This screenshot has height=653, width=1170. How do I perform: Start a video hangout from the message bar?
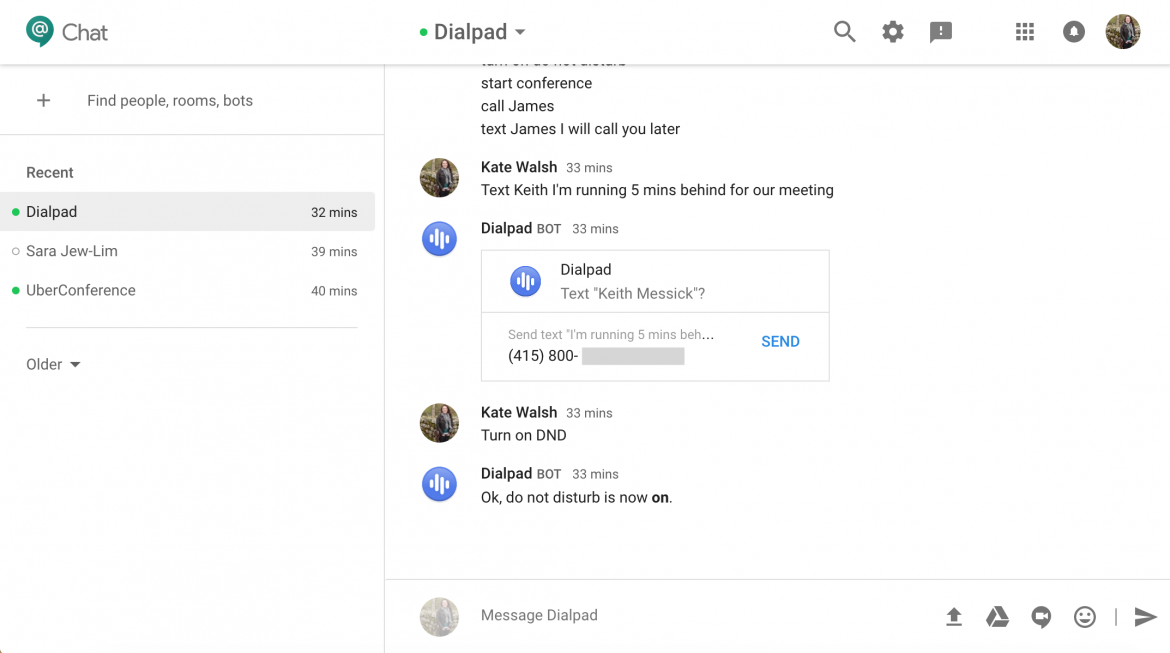pos(1041,617)
